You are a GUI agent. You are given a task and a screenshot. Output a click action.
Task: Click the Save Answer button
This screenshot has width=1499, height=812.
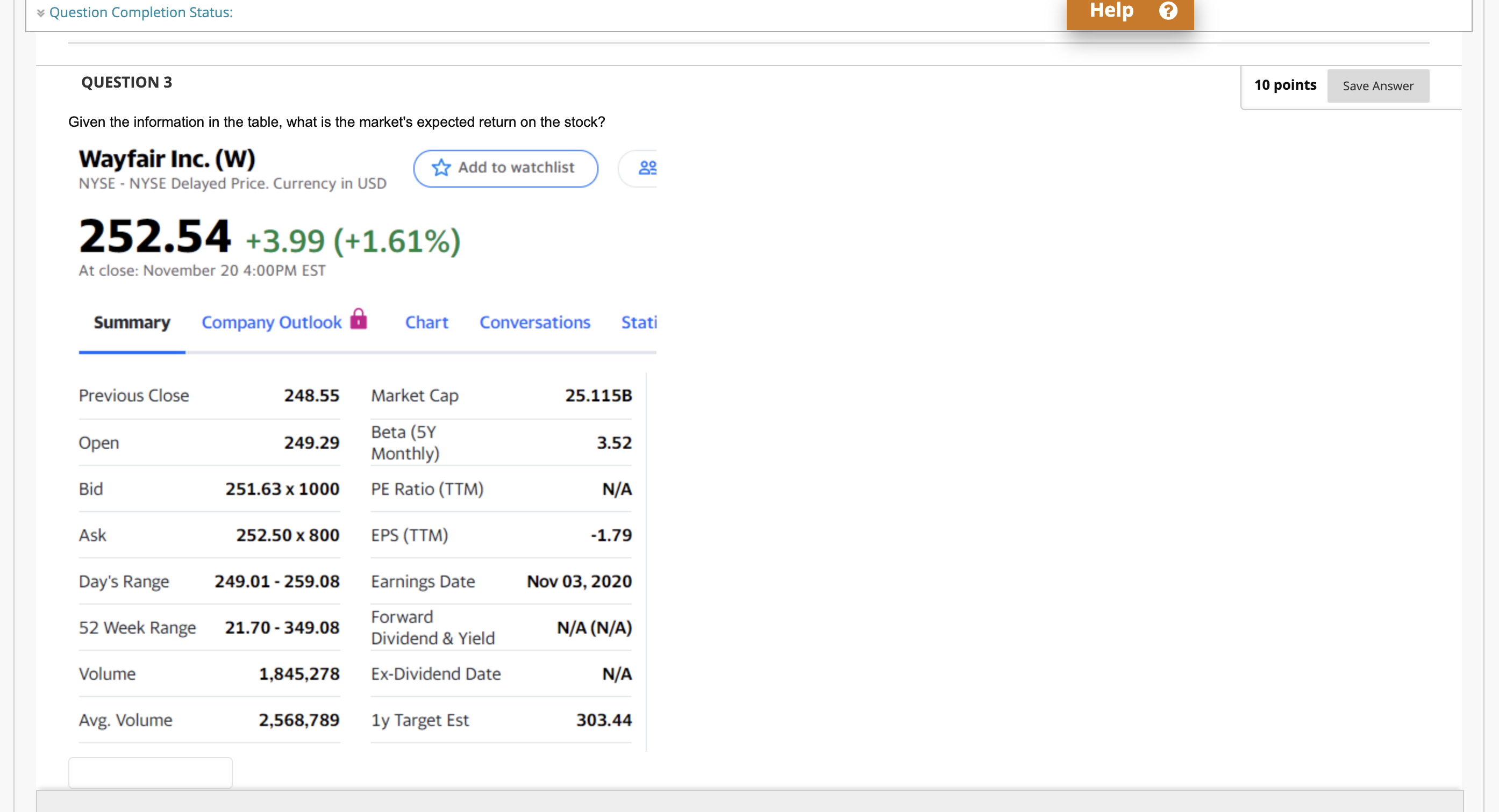[x=1377, y=85]
